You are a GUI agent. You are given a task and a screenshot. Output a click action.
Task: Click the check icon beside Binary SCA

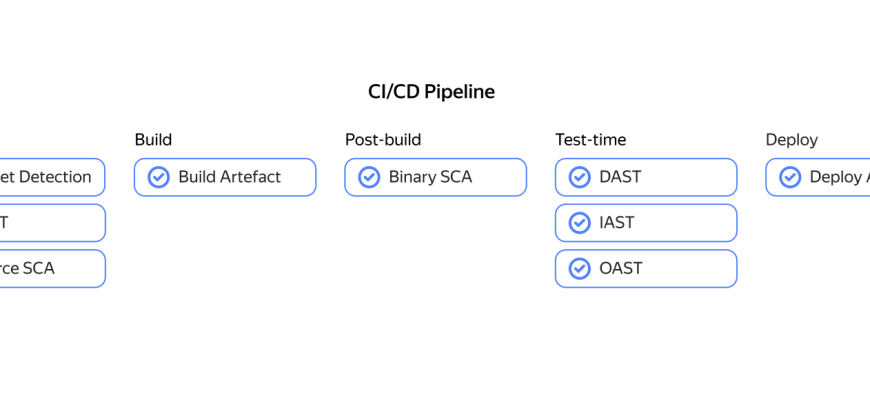tap(369, 177)
